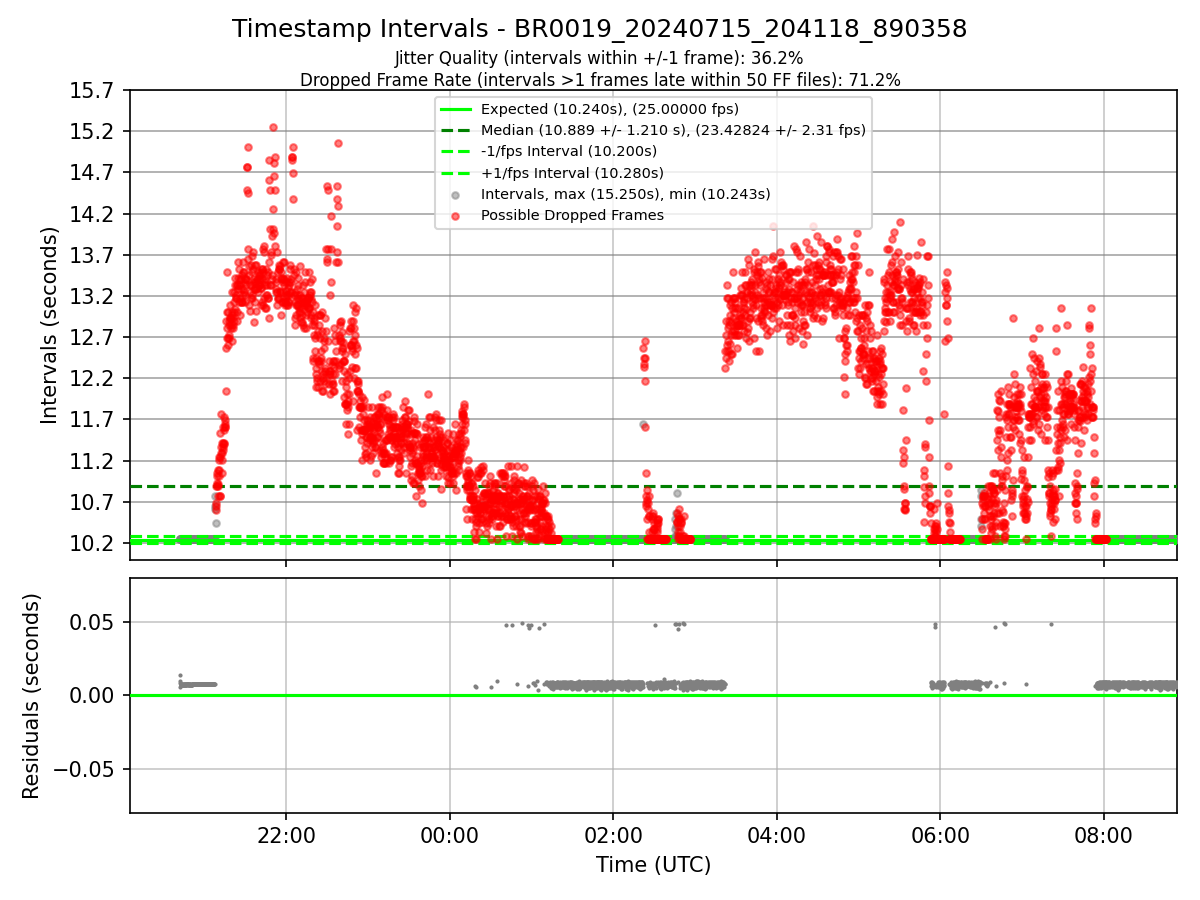Click the 'Time (UTC)' x-axis label
Viewport: 1200px width, 900px height.
tap(653, 865)
